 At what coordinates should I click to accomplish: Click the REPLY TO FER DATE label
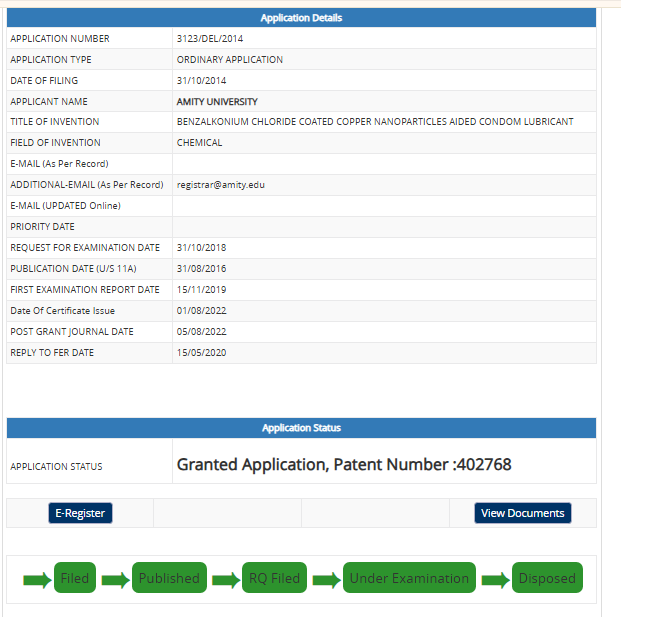[52, 353]
